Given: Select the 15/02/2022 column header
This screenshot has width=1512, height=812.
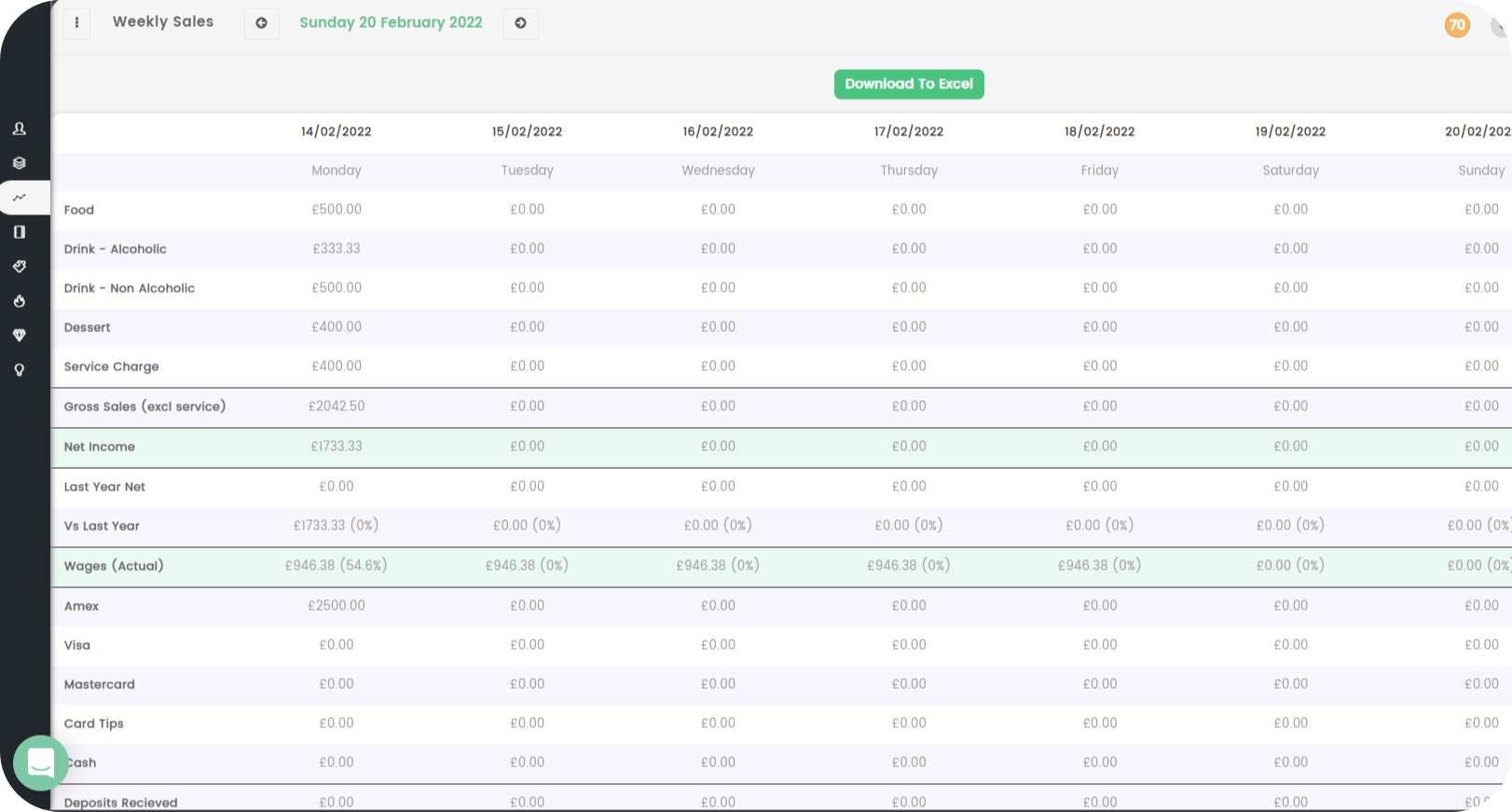Looking at the screenshot, I should click(528, 131).
